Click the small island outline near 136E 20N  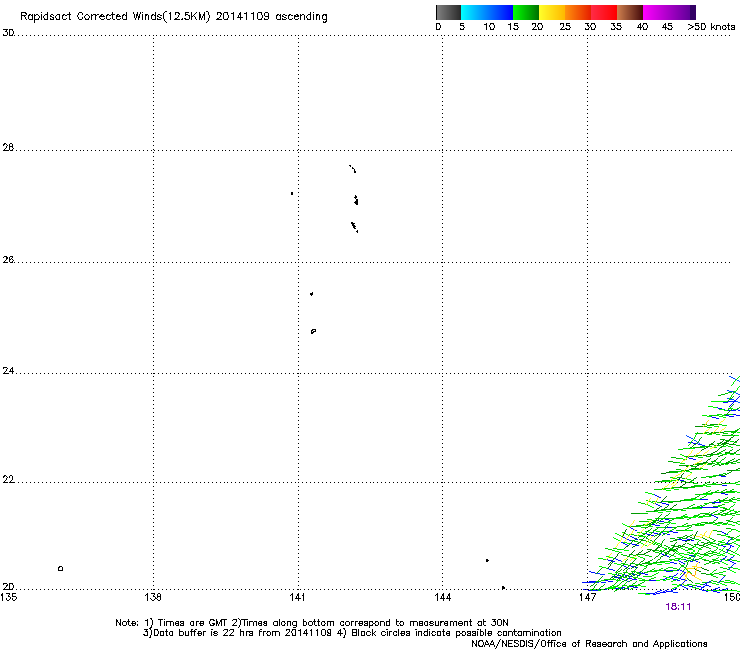tap(60, 568)
